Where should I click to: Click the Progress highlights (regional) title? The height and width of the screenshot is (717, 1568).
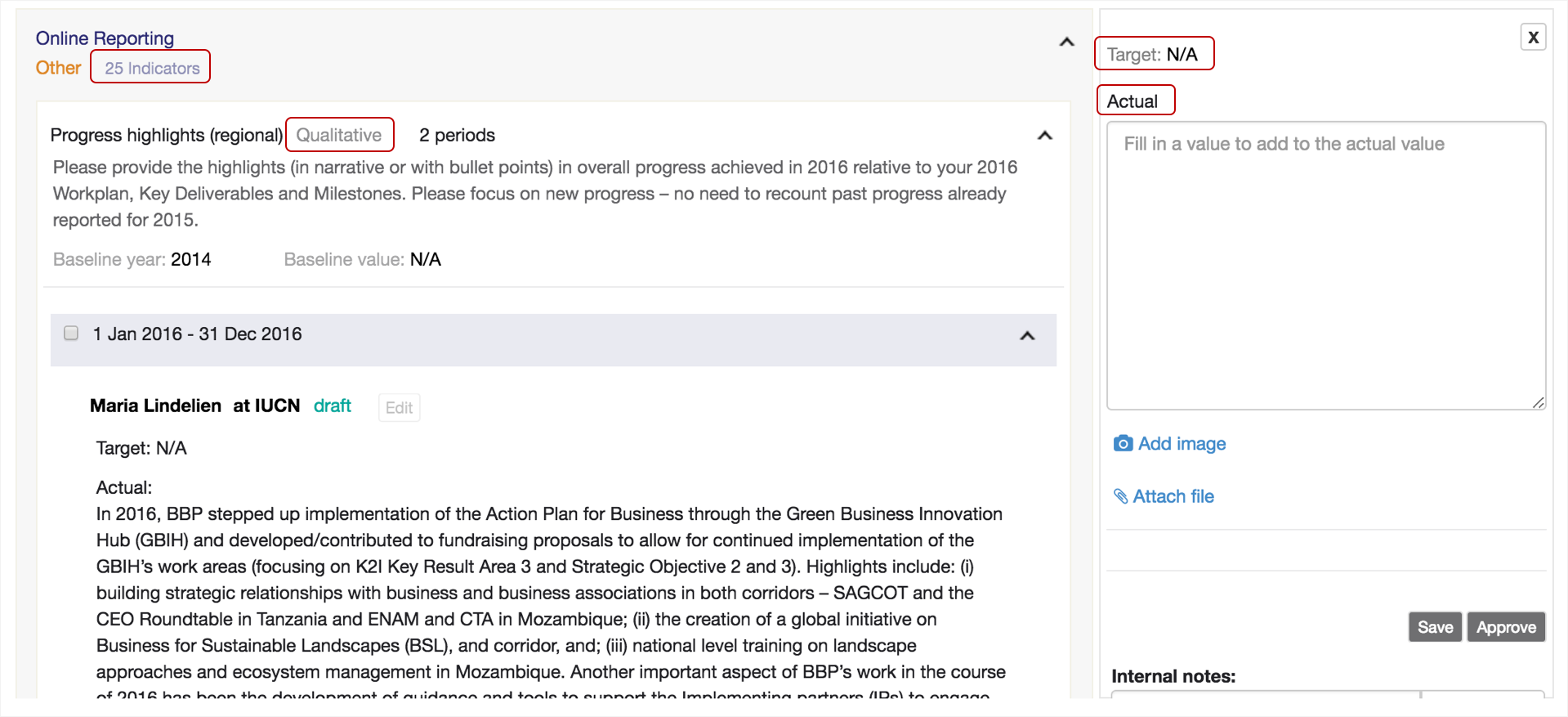click(167, 135)
